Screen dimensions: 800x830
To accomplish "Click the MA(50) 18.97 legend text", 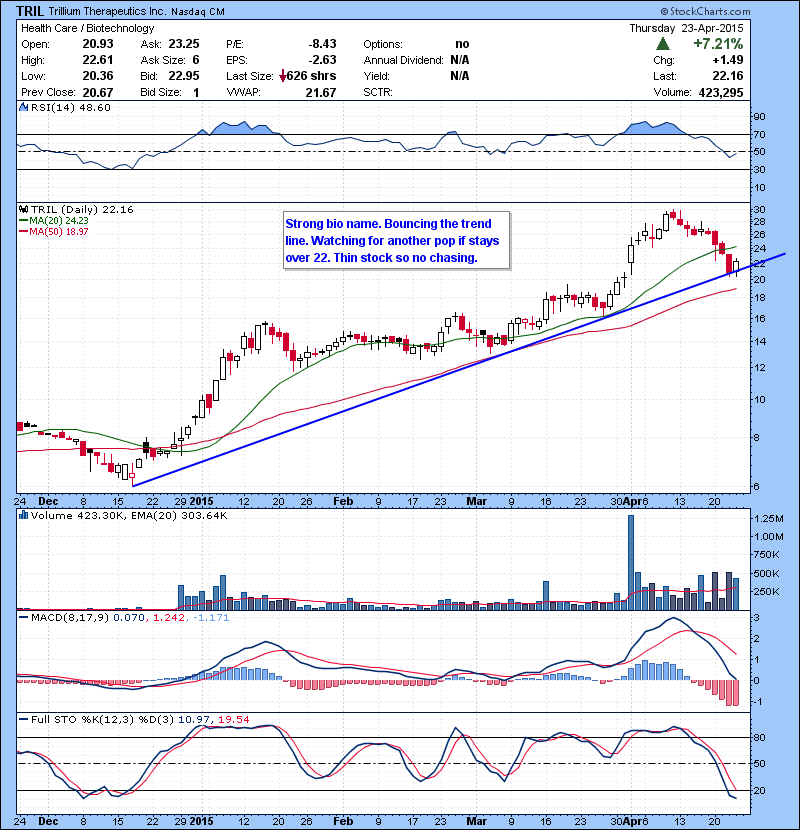I will 59,232.
